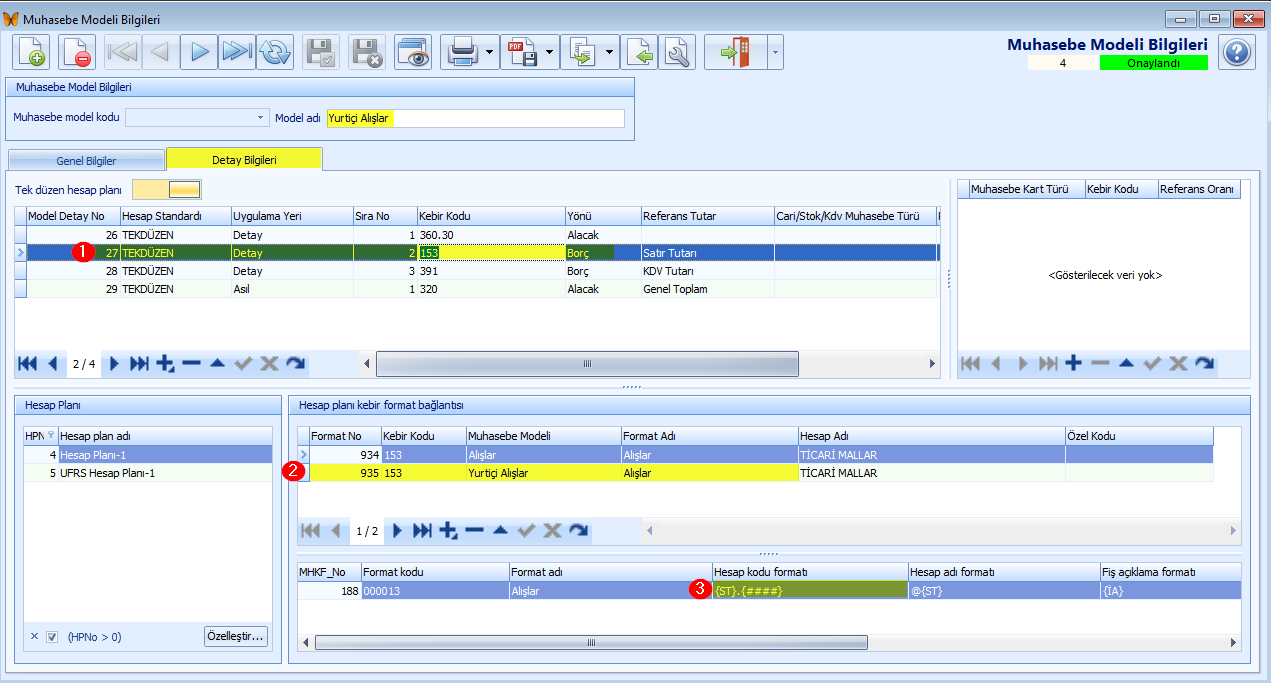Remove the HPNo filter with the X
Viewport: 1271px width, 683px height.
[34, 636]
